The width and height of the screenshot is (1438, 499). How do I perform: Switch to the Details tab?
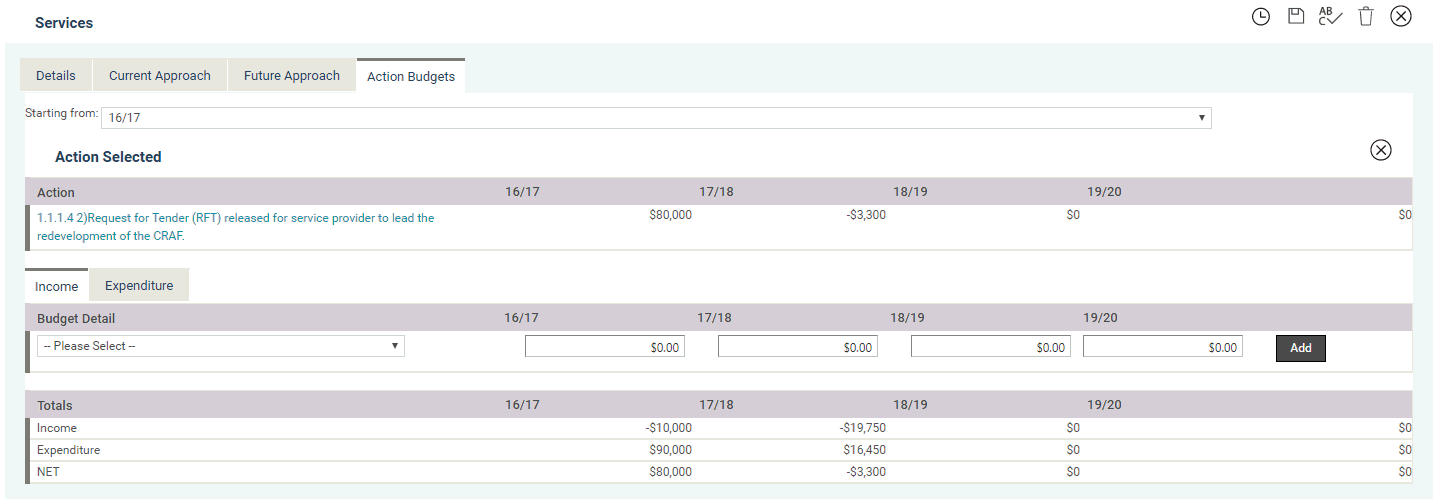coord(56,76)
